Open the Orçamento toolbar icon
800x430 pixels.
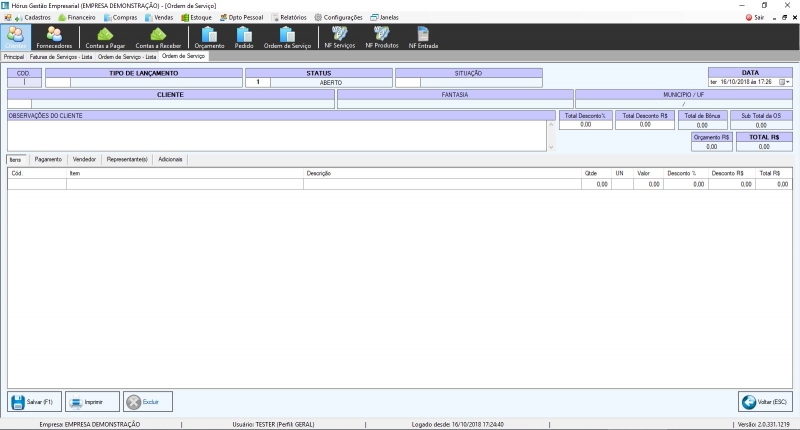point(209,37)
